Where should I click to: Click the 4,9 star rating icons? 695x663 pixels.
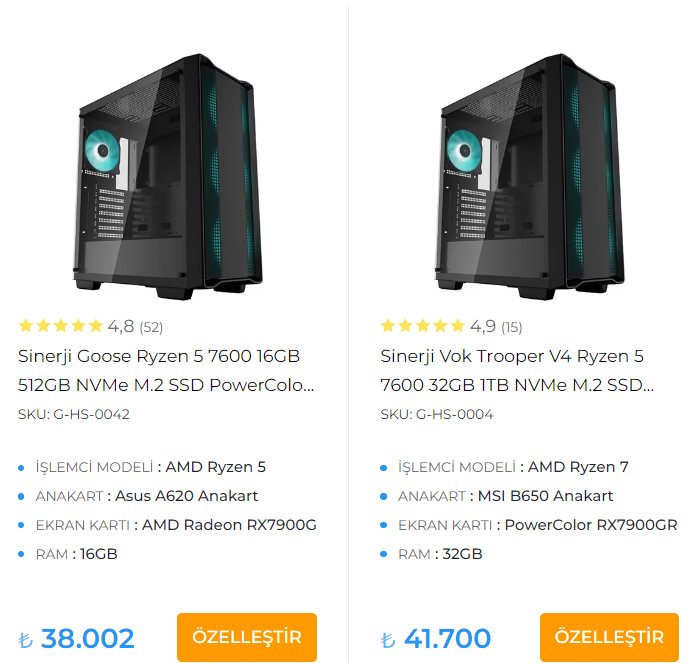(x=422, y=326)
